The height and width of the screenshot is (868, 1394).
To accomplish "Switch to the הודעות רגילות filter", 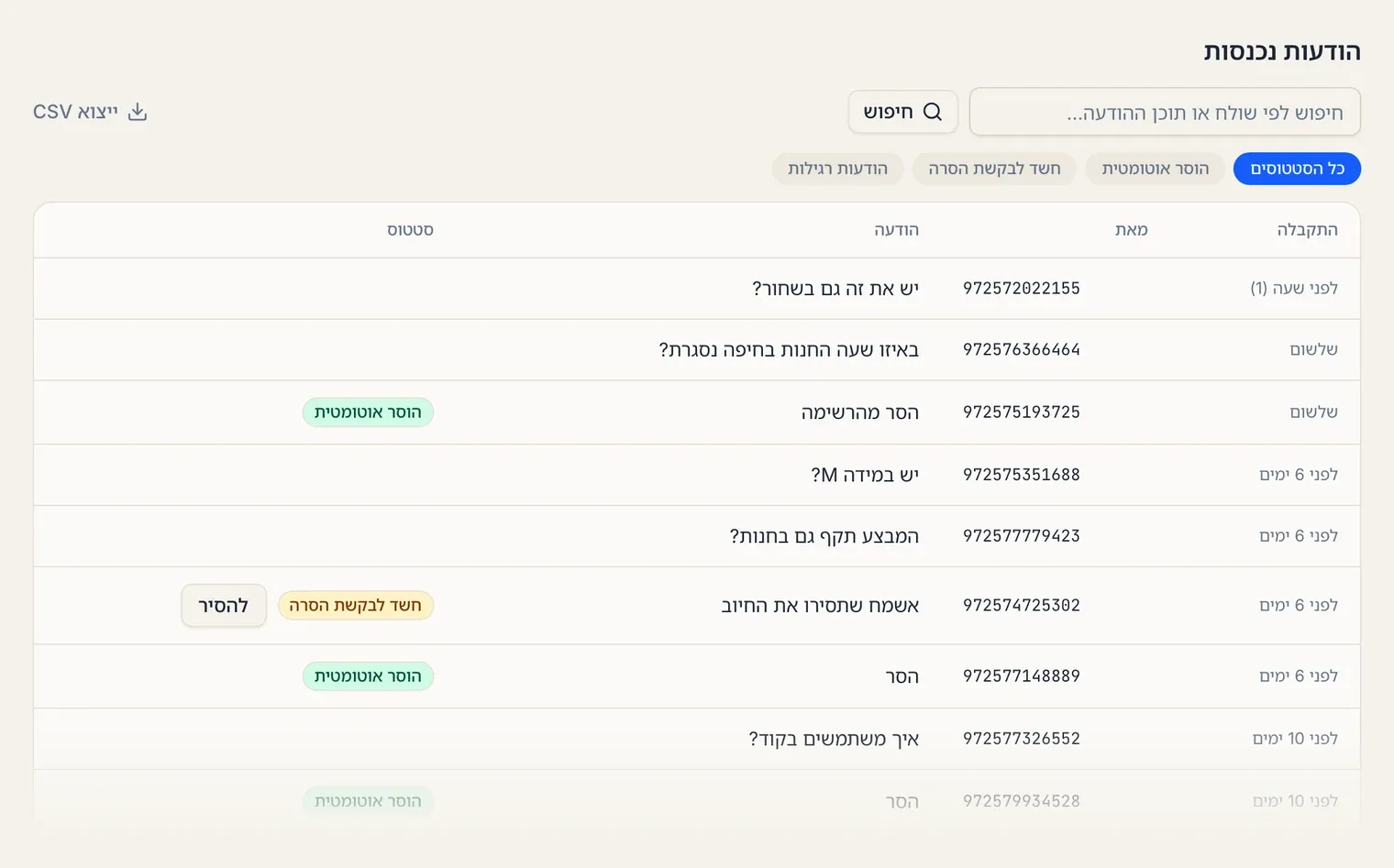I will pyautogui.click(x=837, y=169).
